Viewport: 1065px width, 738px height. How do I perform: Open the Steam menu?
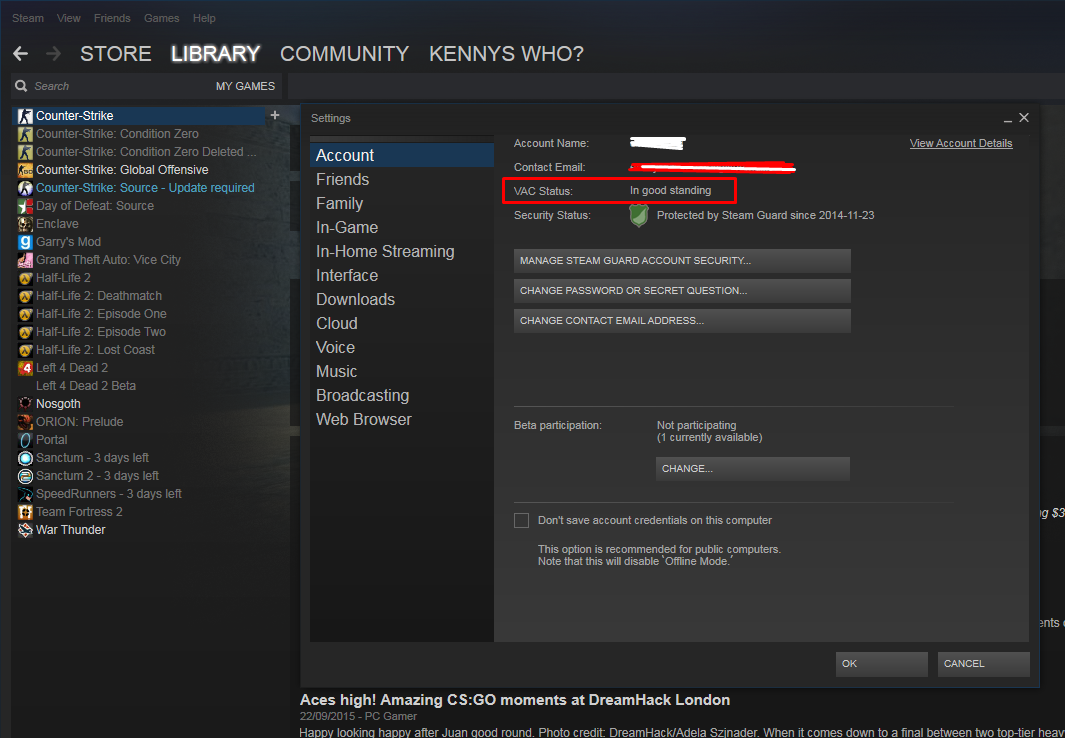[28, 18]
